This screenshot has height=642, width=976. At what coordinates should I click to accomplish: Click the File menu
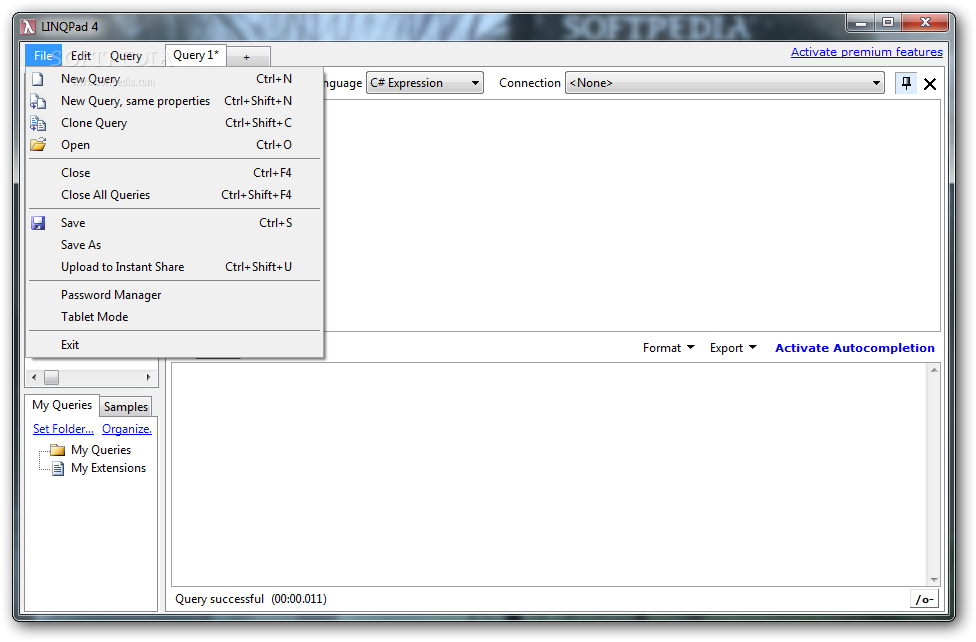click(x=44, y=55)
